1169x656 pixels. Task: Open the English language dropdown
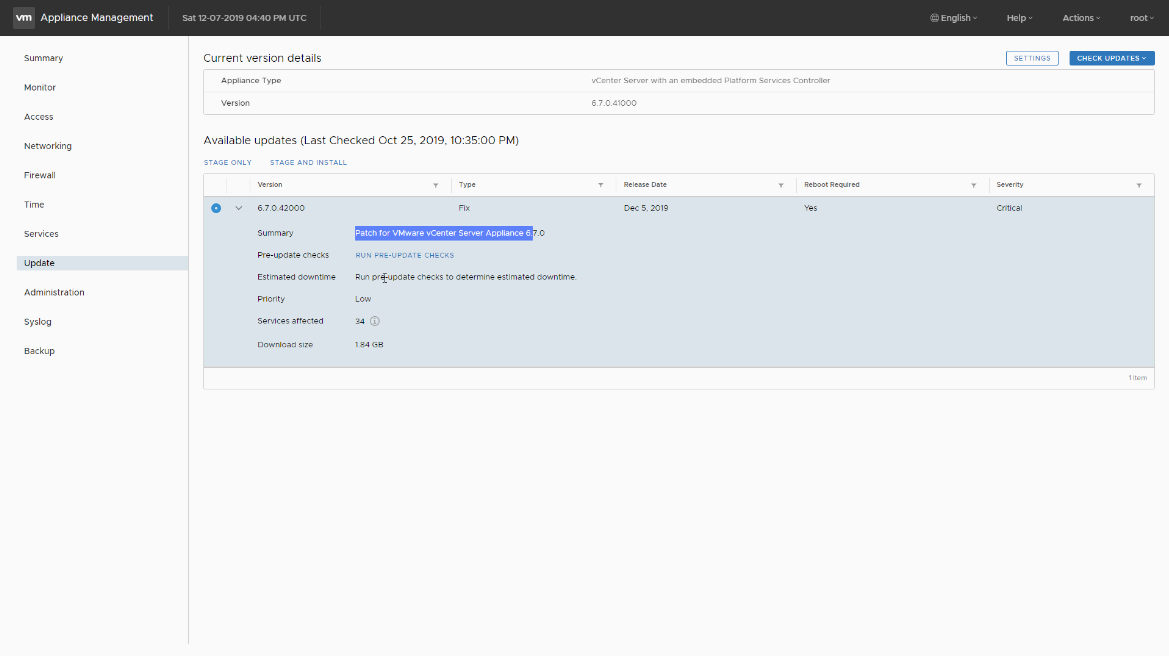pos(953,18)
